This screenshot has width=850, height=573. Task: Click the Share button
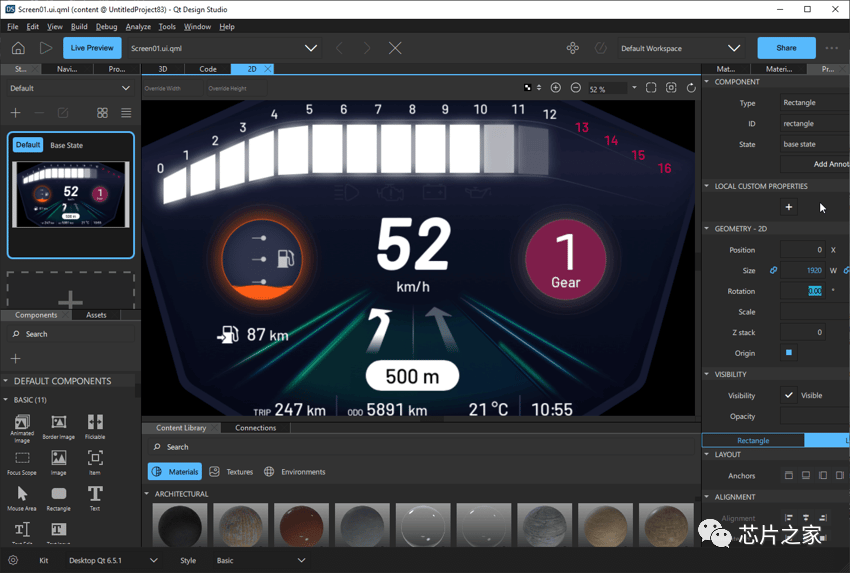(786, 48)
